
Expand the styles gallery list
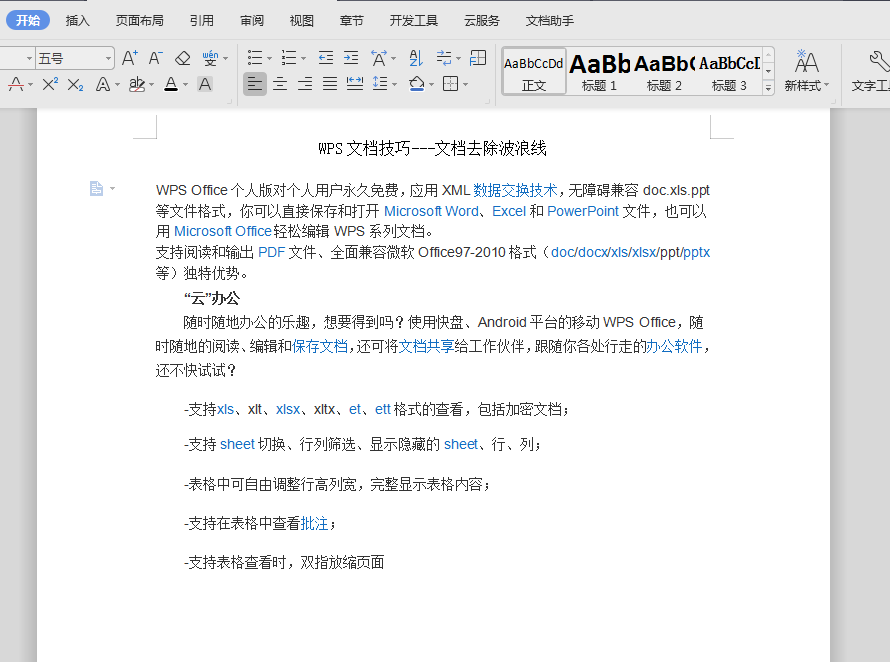click(769, 87)
